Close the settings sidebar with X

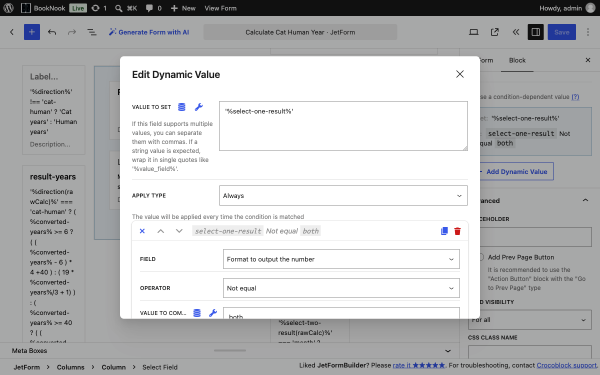pos(588,60)
